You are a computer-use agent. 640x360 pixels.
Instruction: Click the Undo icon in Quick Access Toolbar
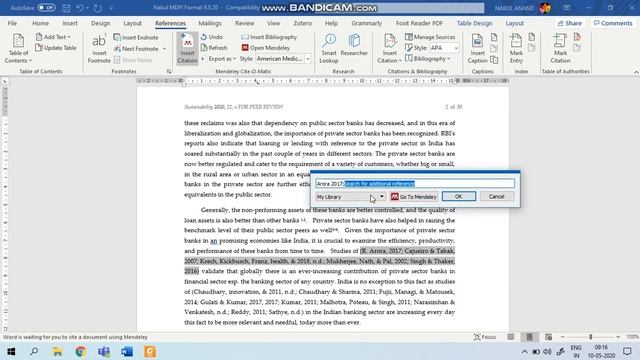pos(80,8)
